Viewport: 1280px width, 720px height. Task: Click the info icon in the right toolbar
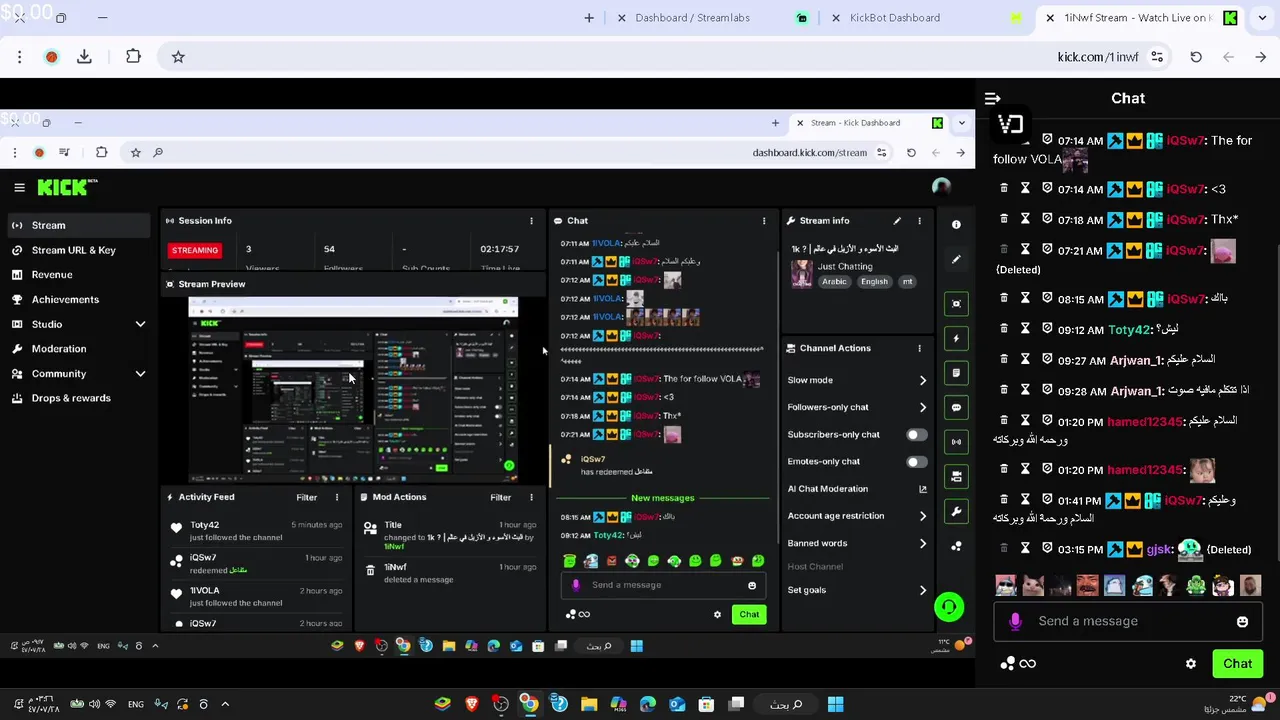pyautogui.click(x=956, y=225)
